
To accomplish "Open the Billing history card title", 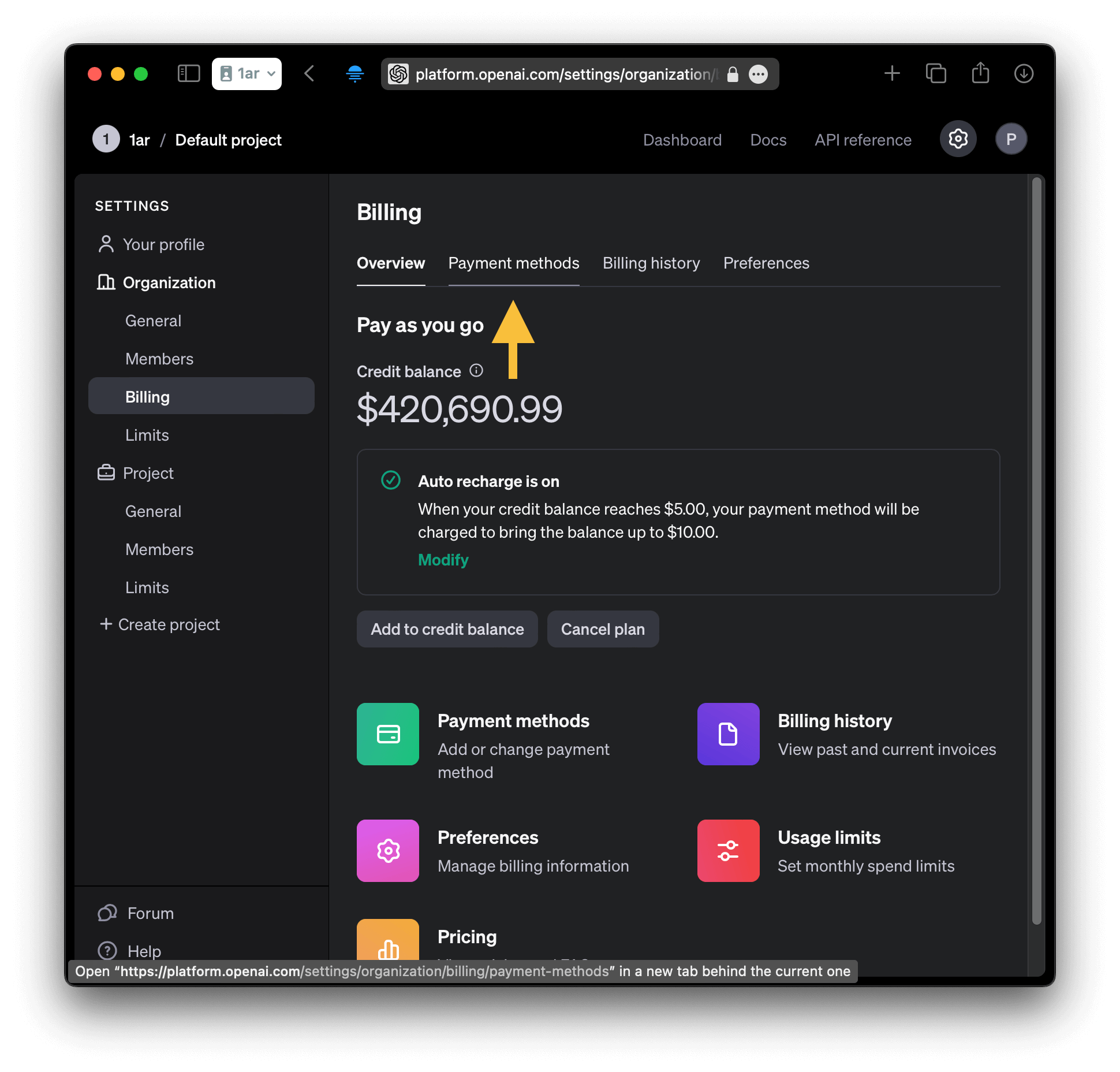I will [835, 721].
